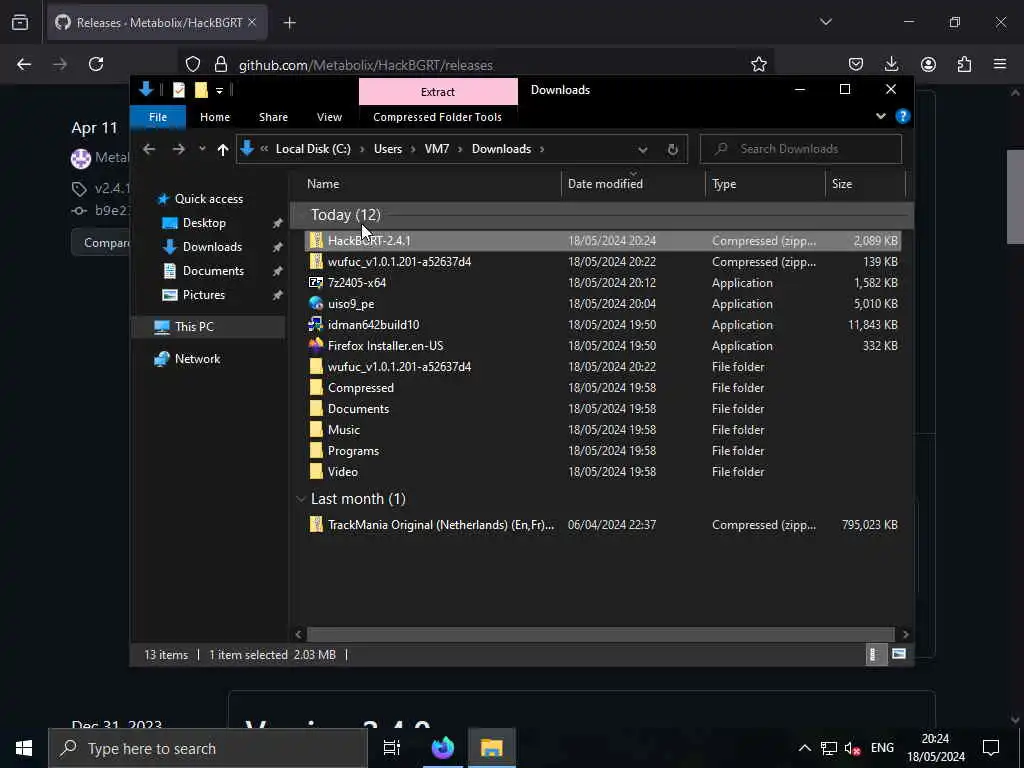The image size is (1024, 768).
Task: Open the Firefox account icon
Action: pyautogui.click(x=928, y=64)
